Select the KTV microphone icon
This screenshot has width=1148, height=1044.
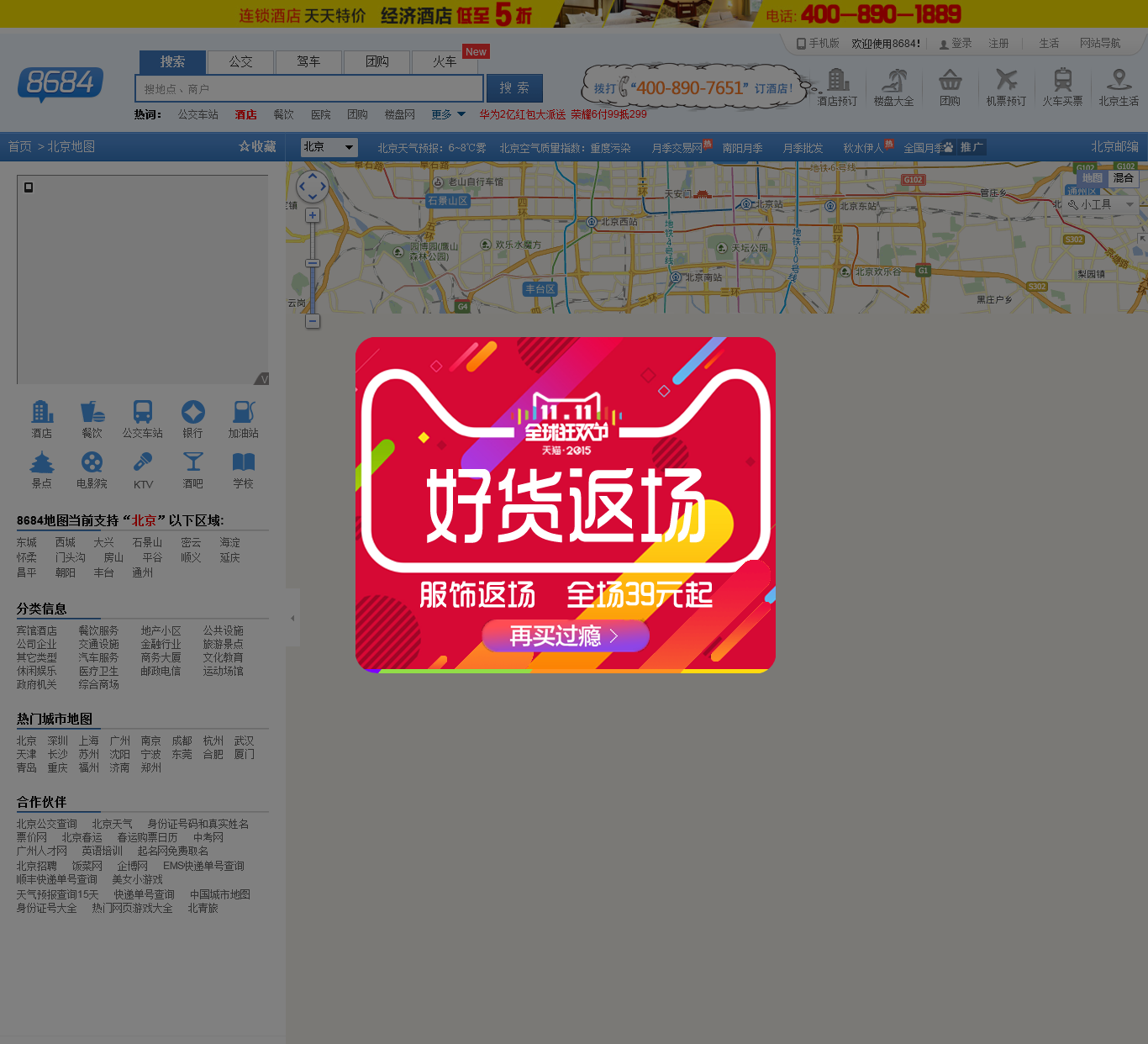(143, 462)
